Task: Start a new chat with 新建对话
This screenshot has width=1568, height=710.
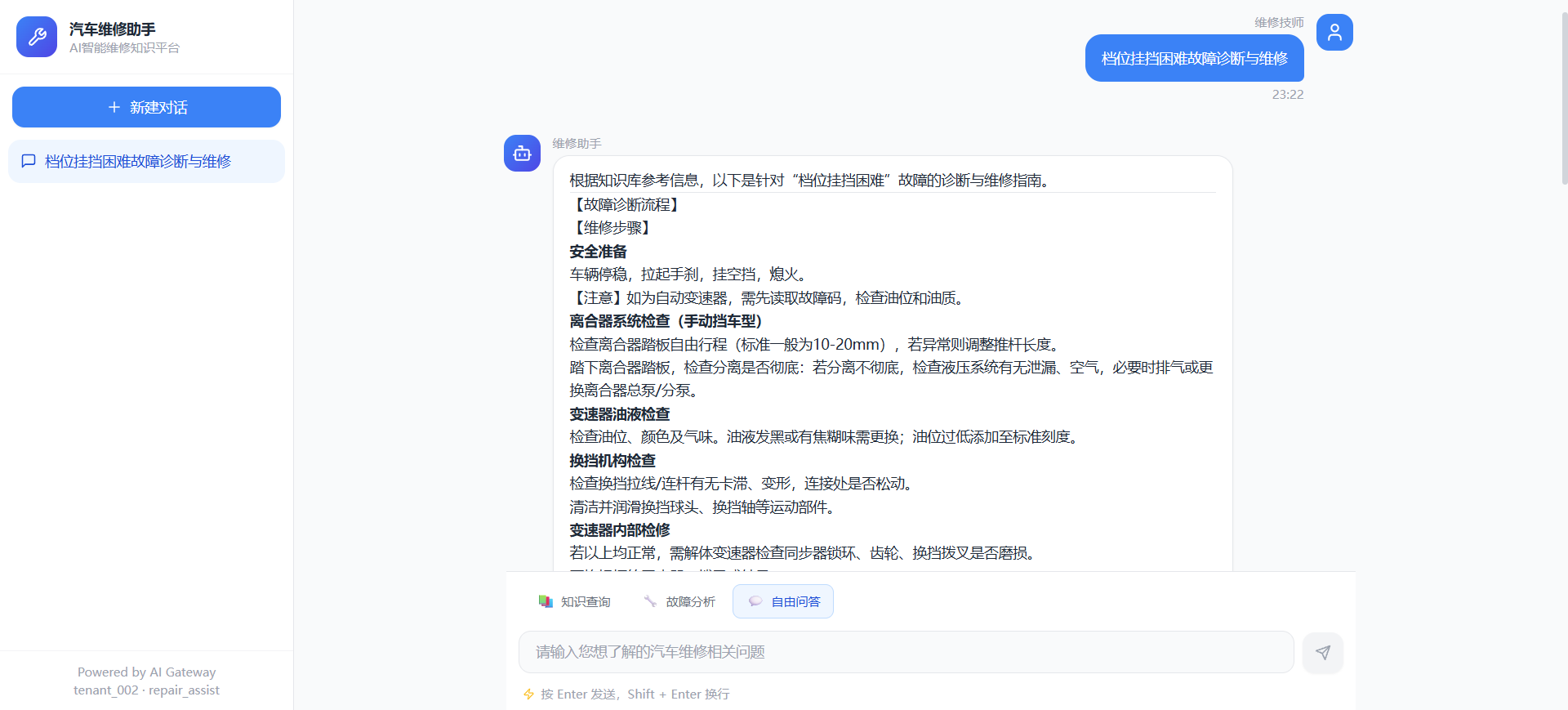Action: 146,107
